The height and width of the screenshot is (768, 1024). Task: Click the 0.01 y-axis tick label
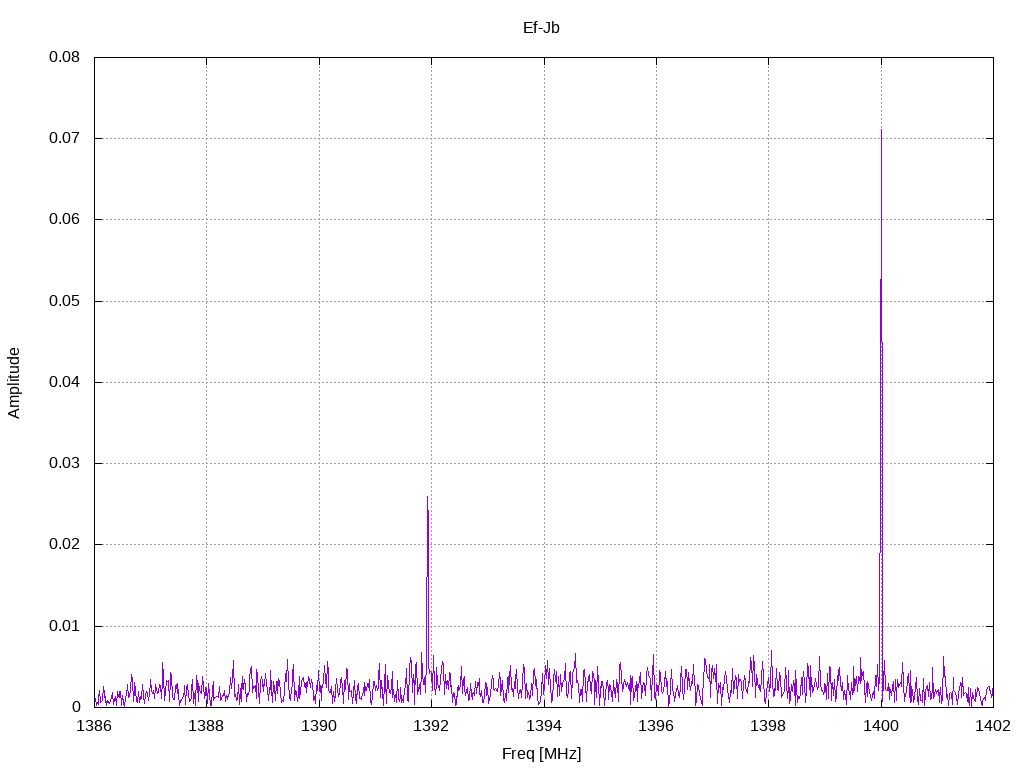click(x=64, y=626)
